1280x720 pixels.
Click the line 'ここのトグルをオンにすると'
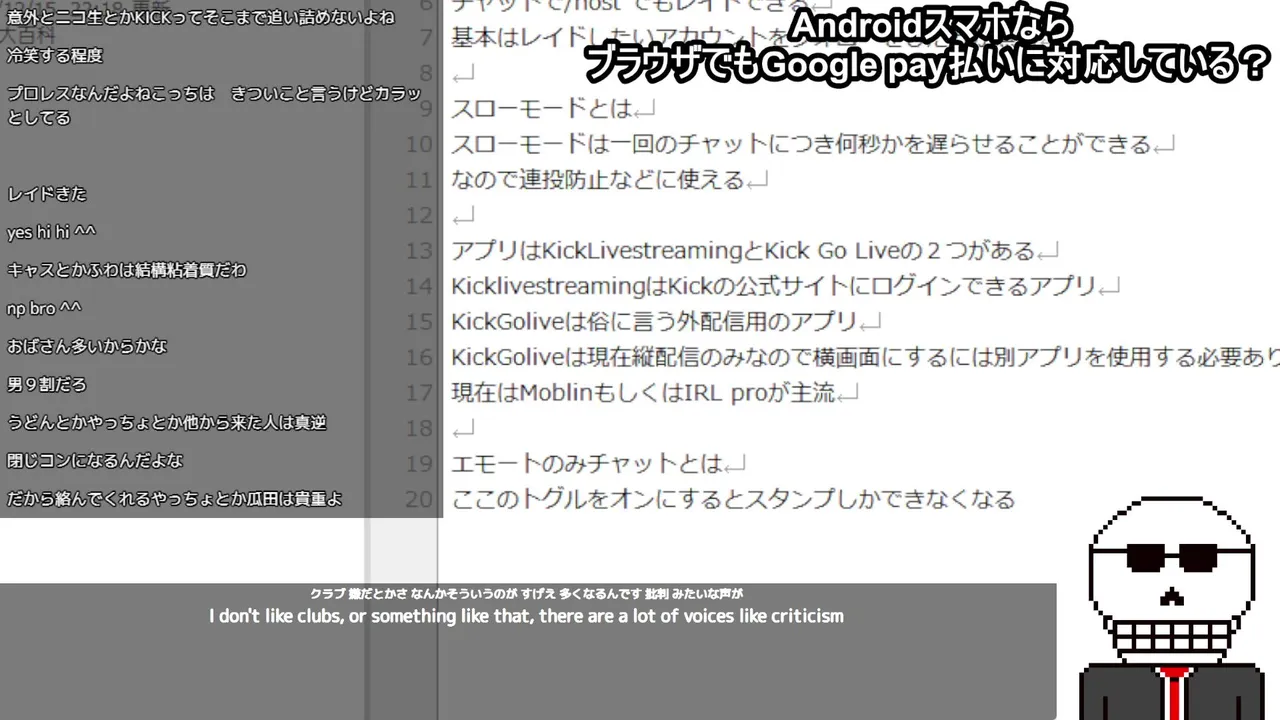(733, 499)
